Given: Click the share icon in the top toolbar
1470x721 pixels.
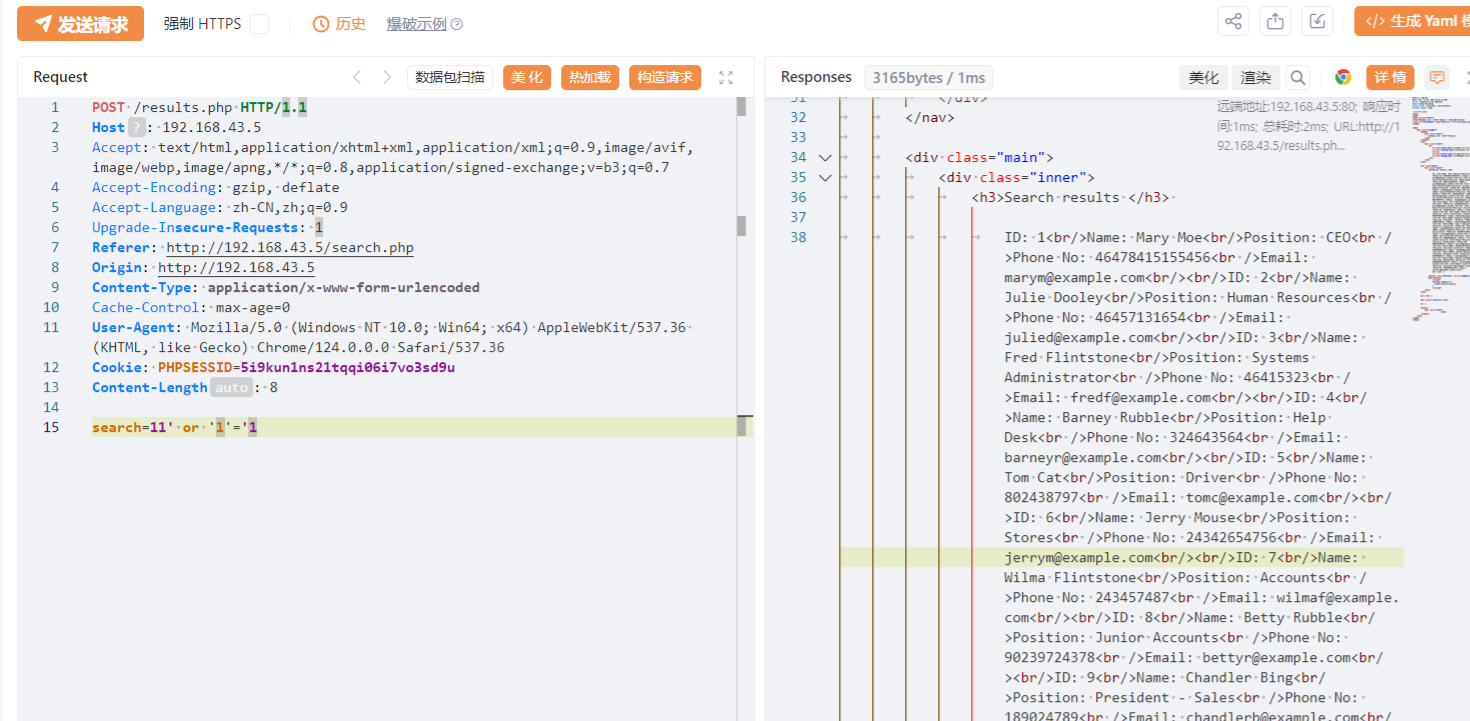Looking at the screenshot, I should point(1233,21).
